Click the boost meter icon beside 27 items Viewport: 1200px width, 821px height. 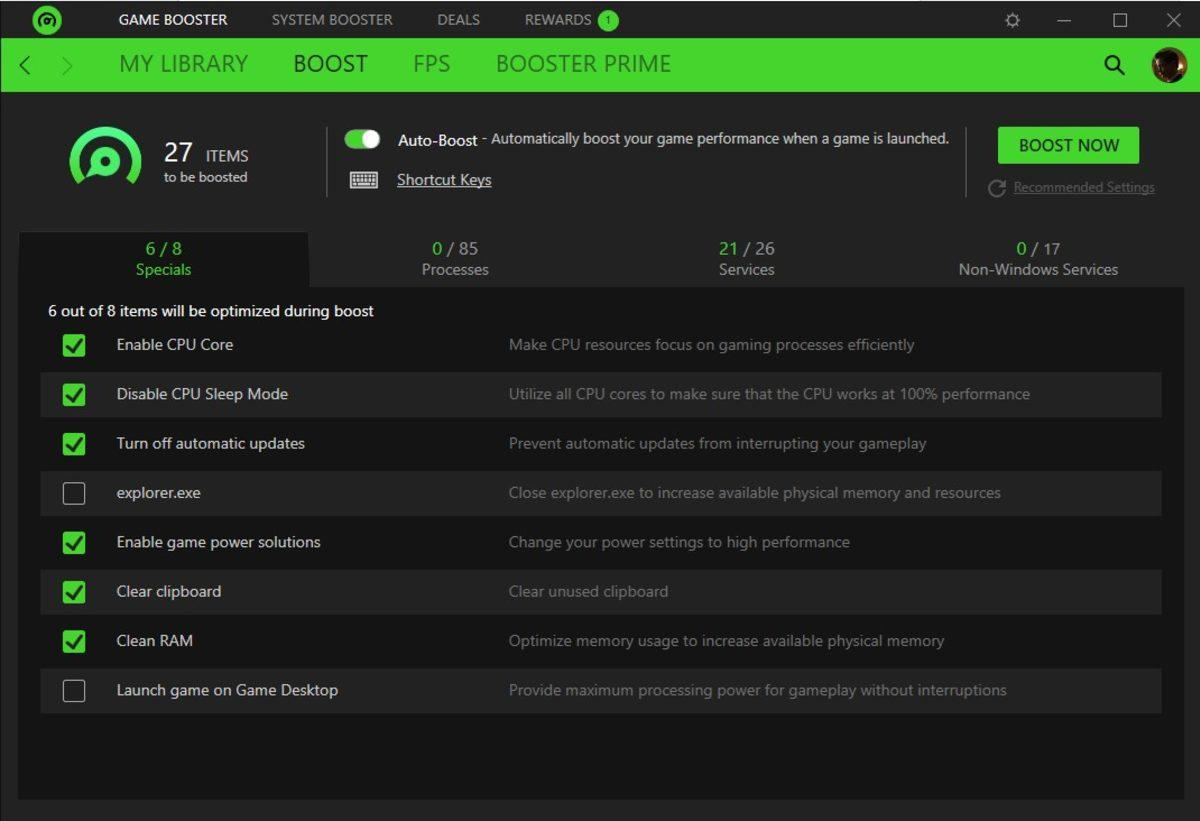(105, 158)
